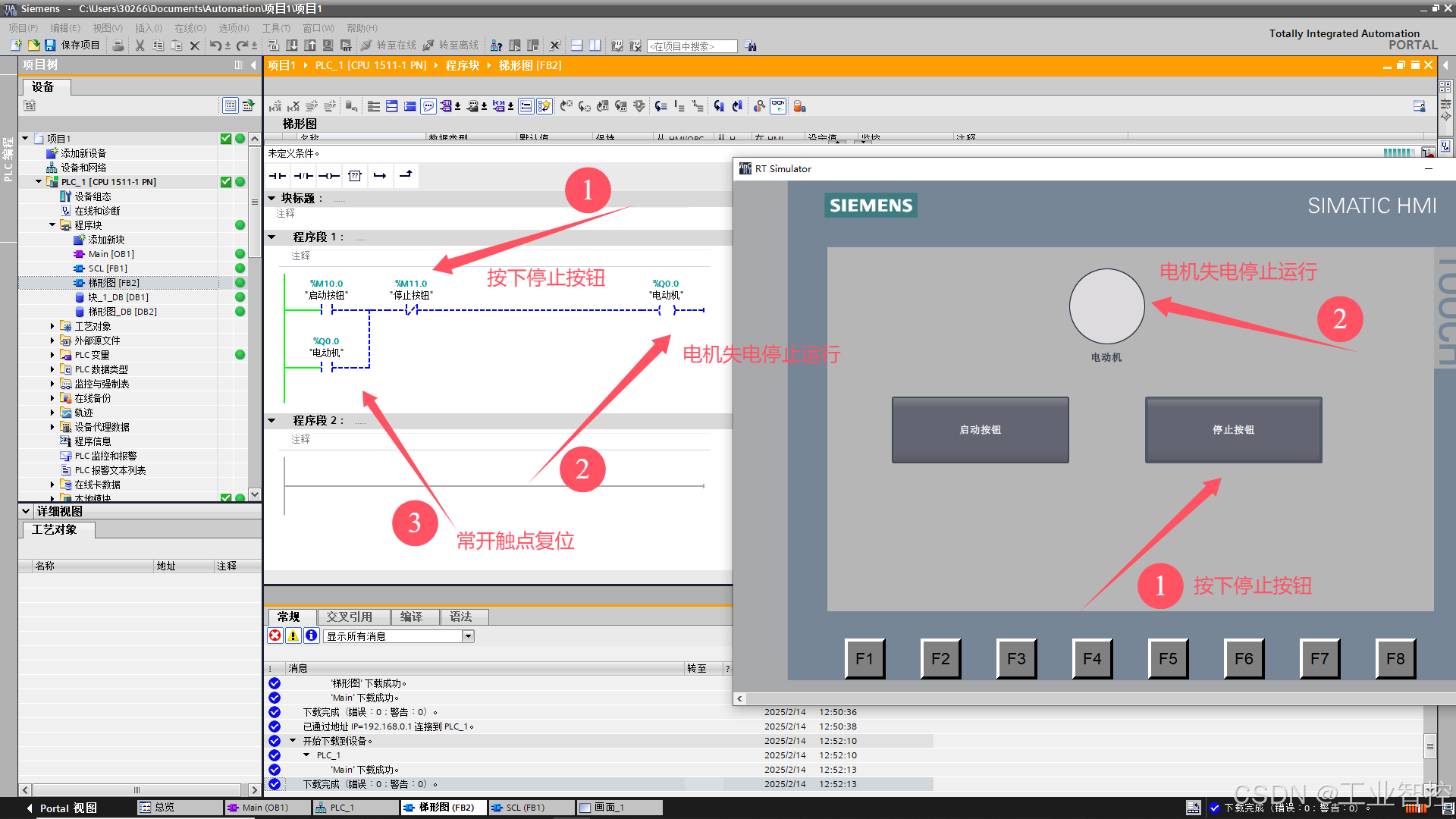
Task: Toggle the warning messages filter icon
Action: (293, 636)
